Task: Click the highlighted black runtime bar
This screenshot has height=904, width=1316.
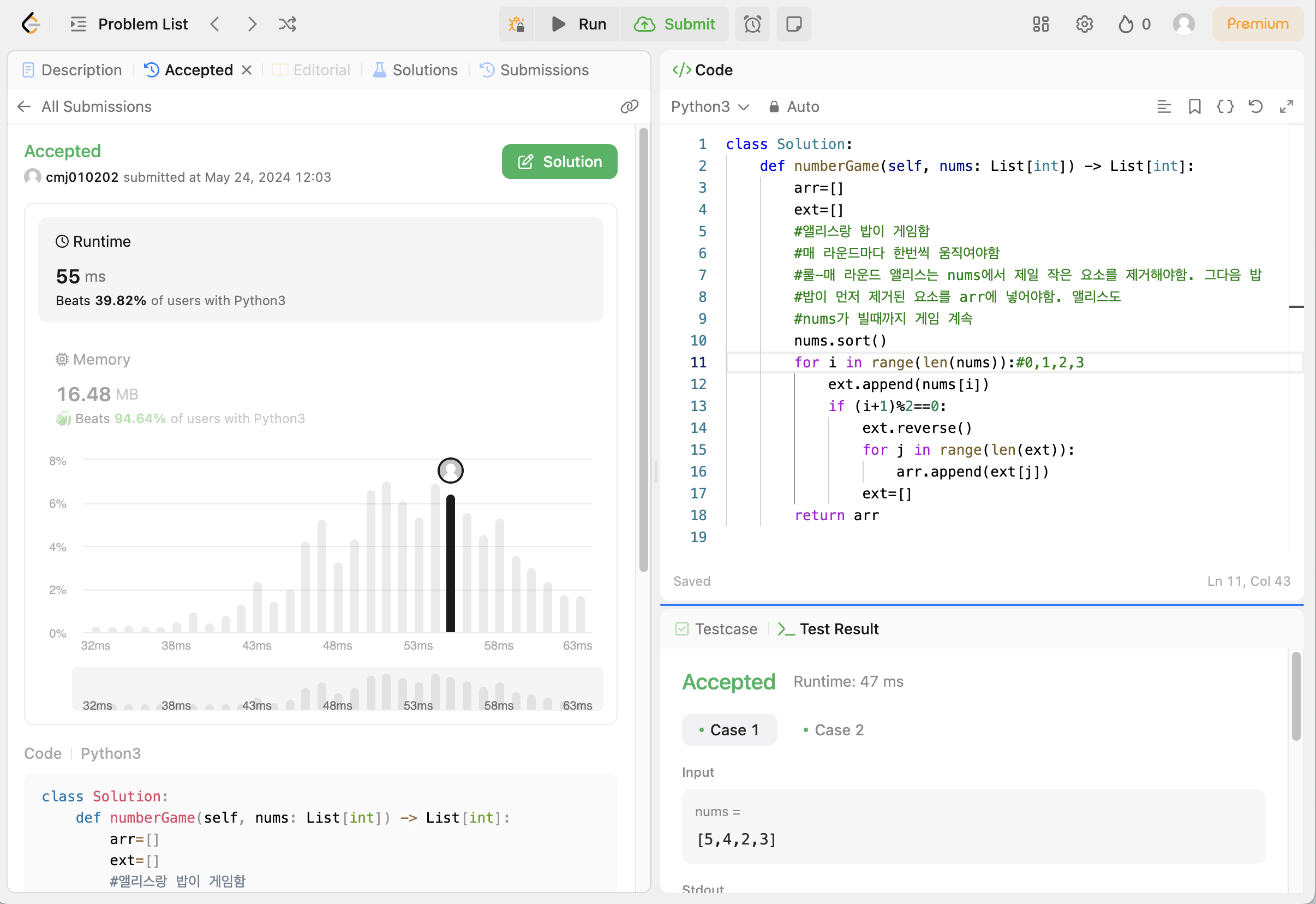Action: tap(451, 563)
